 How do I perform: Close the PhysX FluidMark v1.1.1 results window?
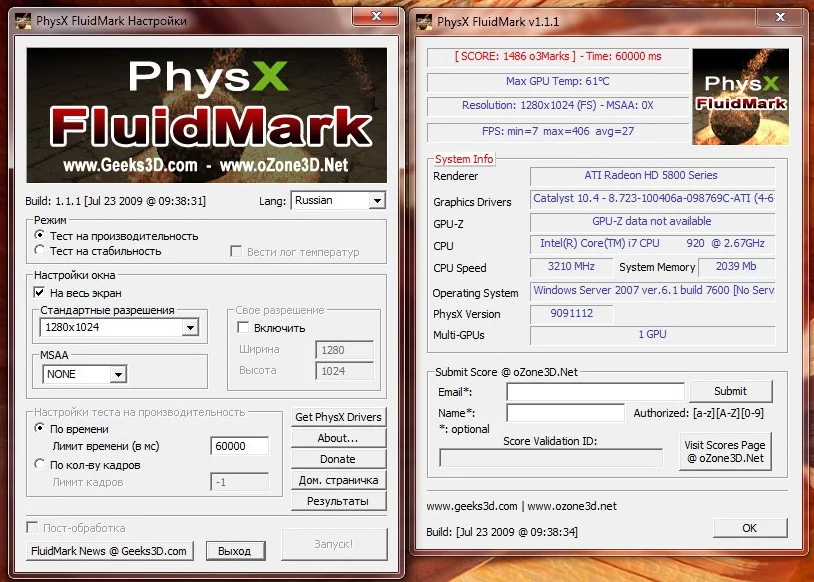[x=780, y=17]
